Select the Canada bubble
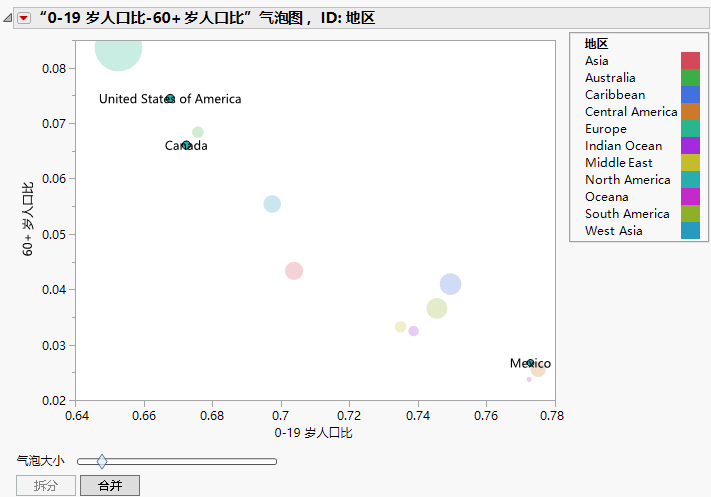Screen dimensions: 711x497 (x=186, y=146)
